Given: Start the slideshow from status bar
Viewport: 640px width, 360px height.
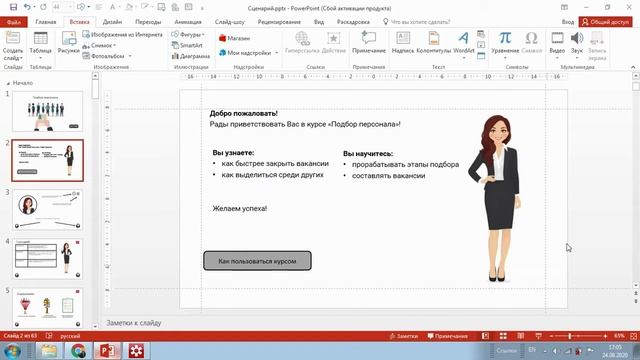Looking at the screenshot, I should coord(538,336).
